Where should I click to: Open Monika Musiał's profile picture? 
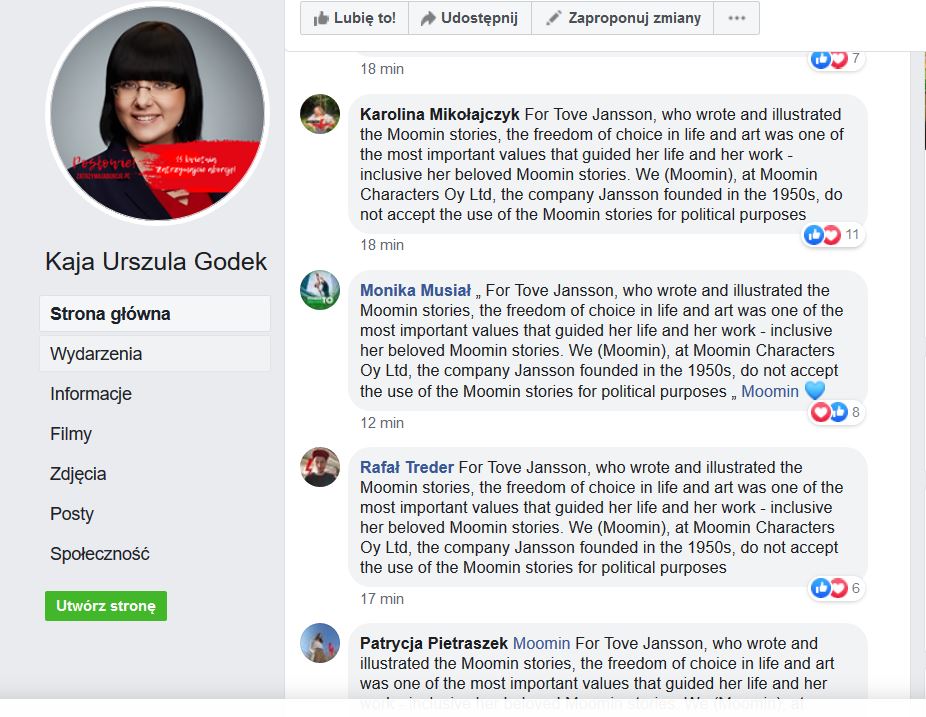tap(320, 290)
